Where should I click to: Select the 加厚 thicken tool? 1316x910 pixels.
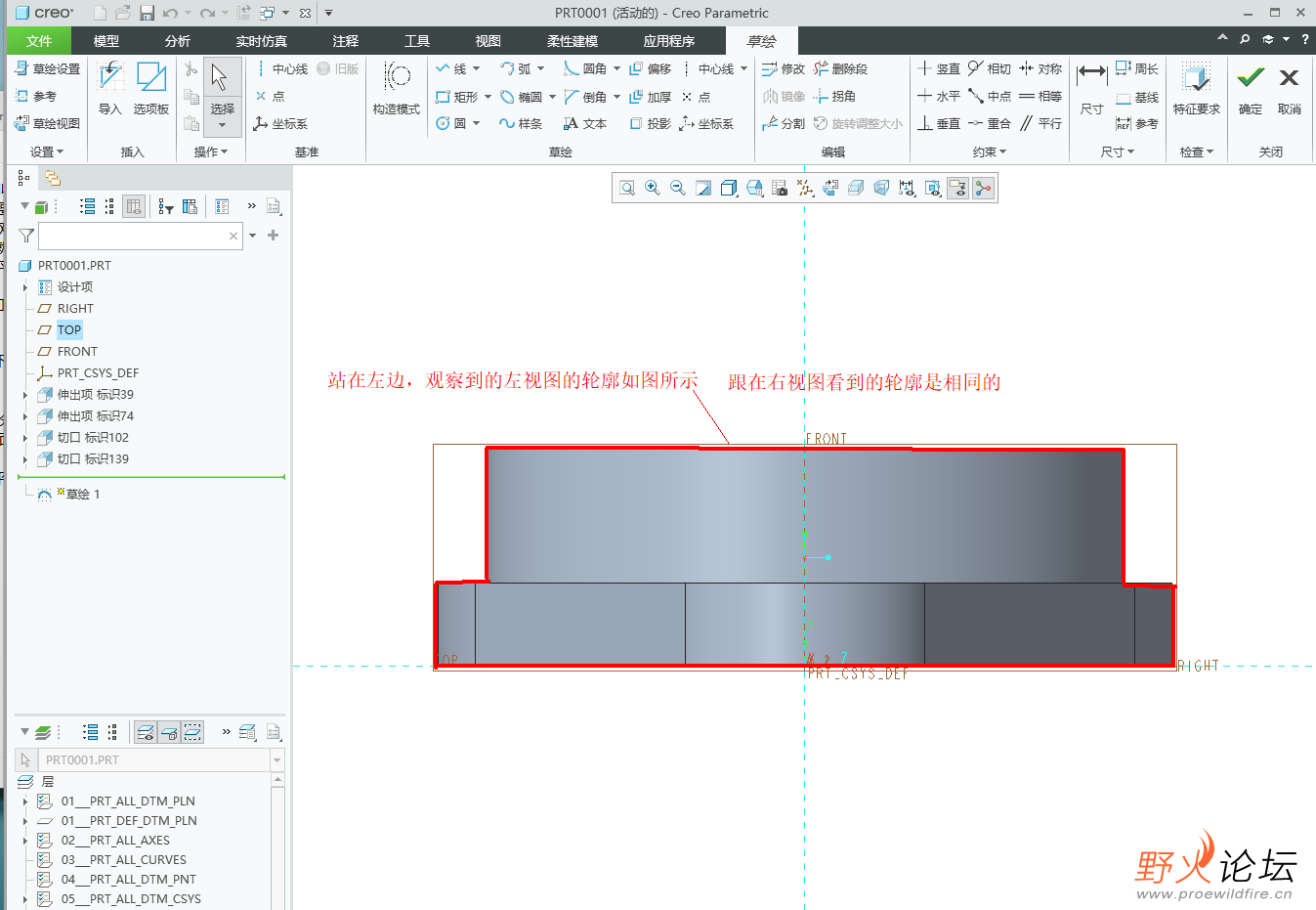click(x=651, y=97)
